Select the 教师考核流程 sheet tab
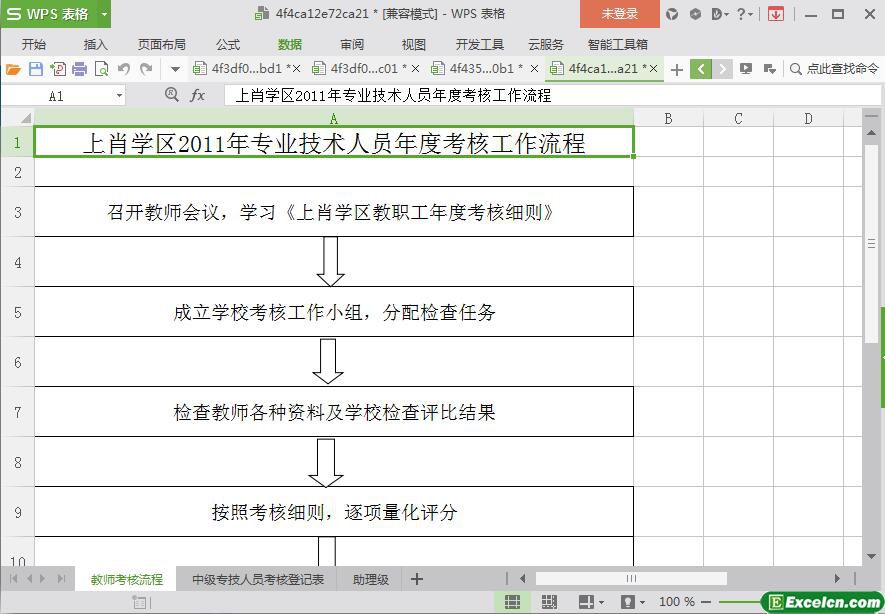The image size is (885, 614). (x=126, y=579)
